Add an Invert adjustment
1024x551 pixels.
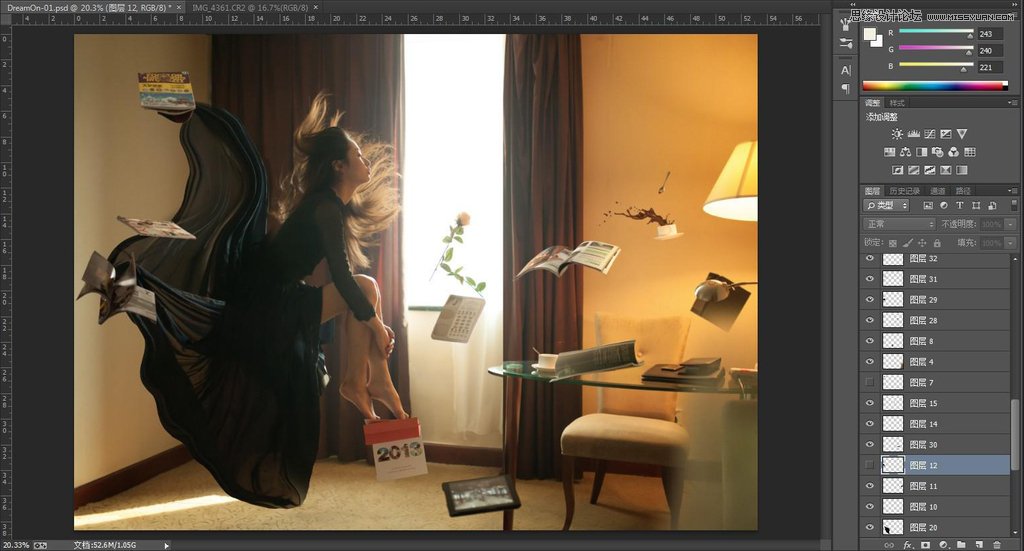(897, 170)
